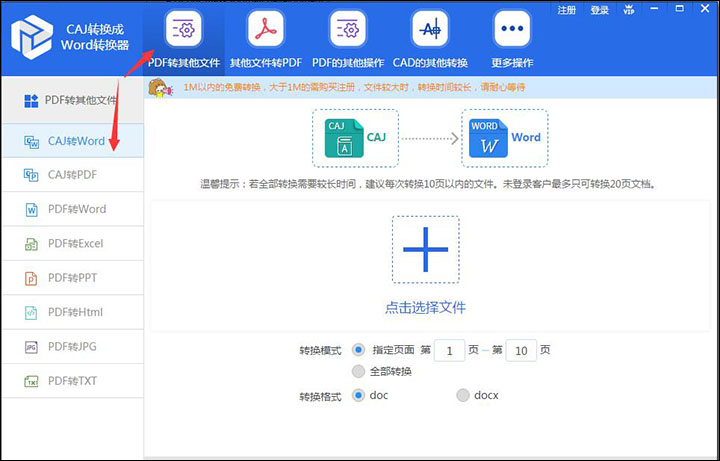
Task: Open the CAD的其他转换 icon
Action: pos(430,29)
